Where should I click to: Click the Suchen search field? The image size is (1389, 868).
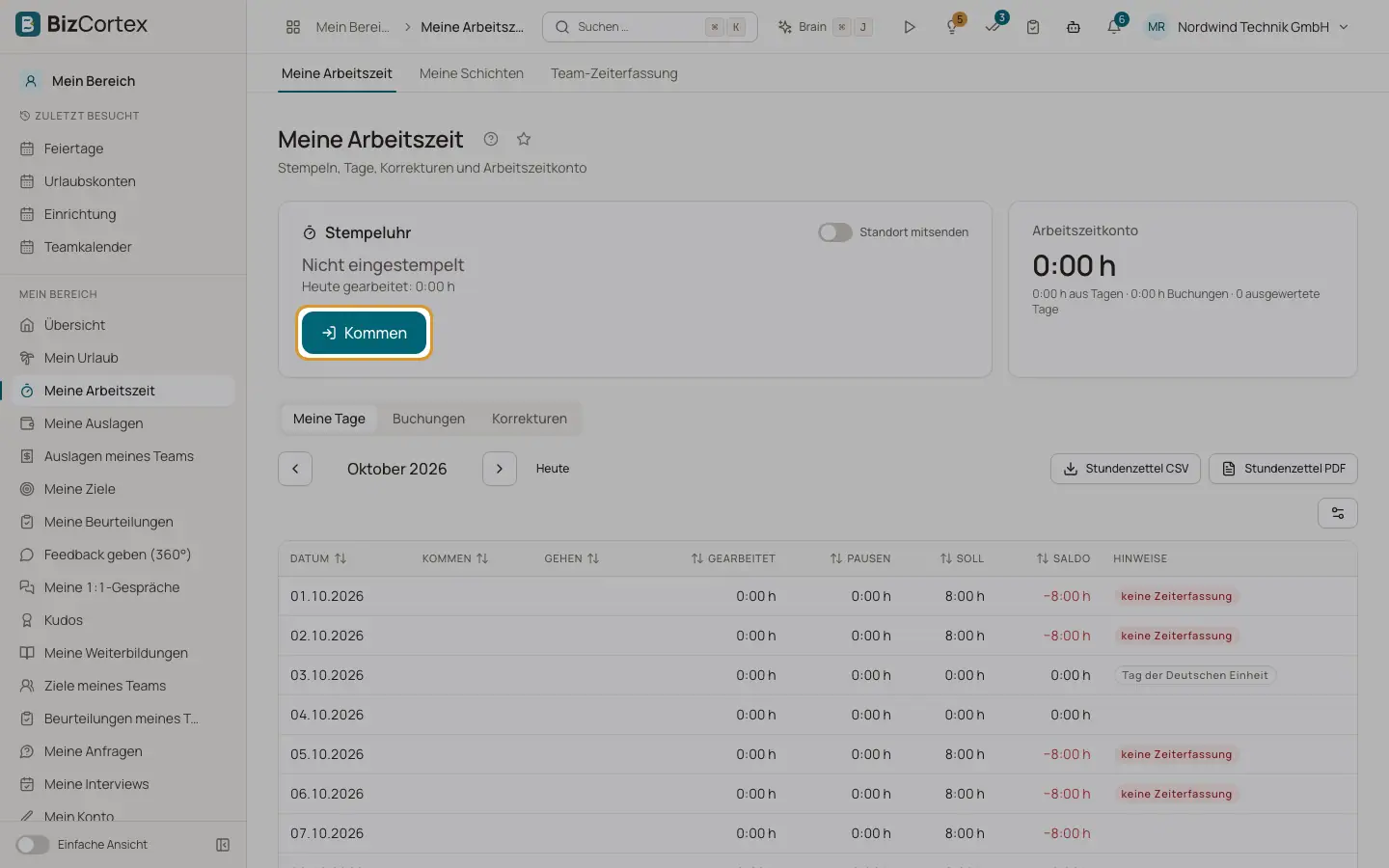tap(650, 27)
